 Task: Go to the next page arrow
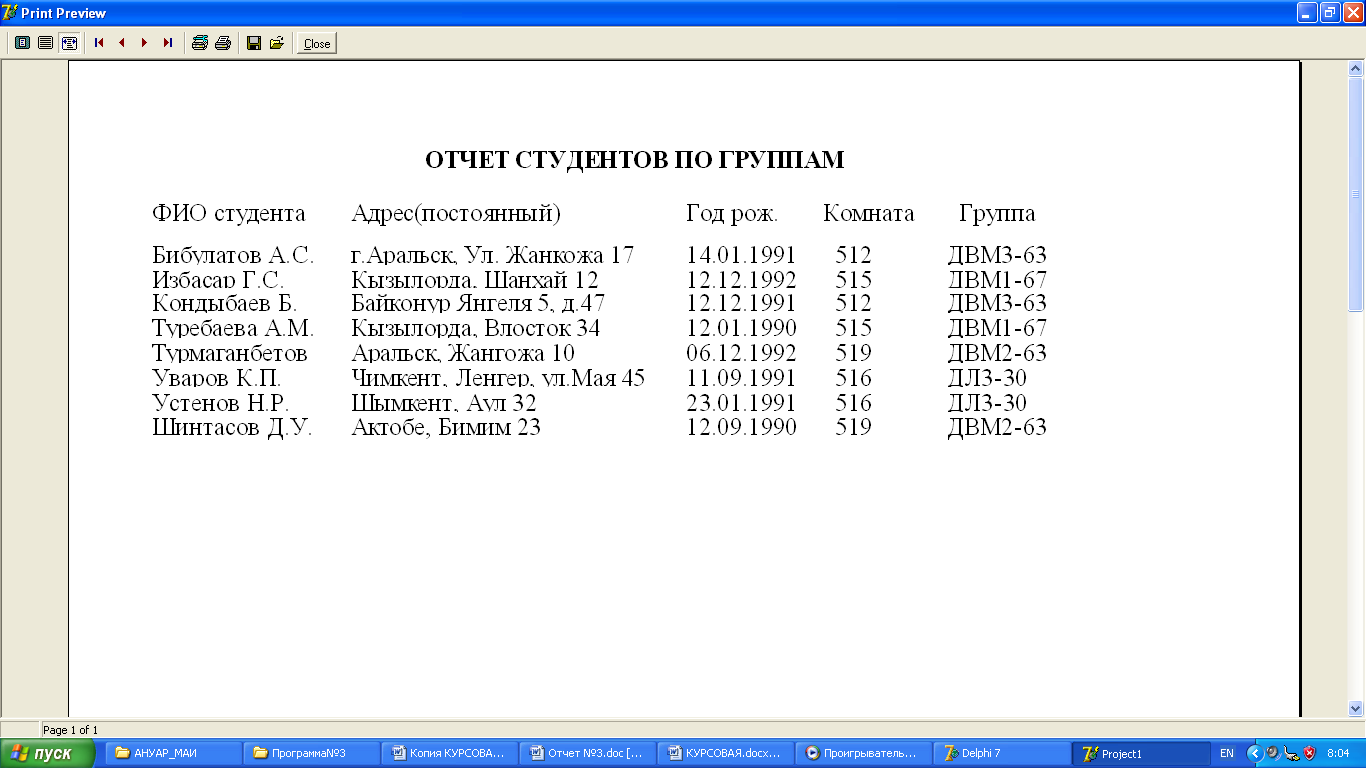(x=145, y=43)
